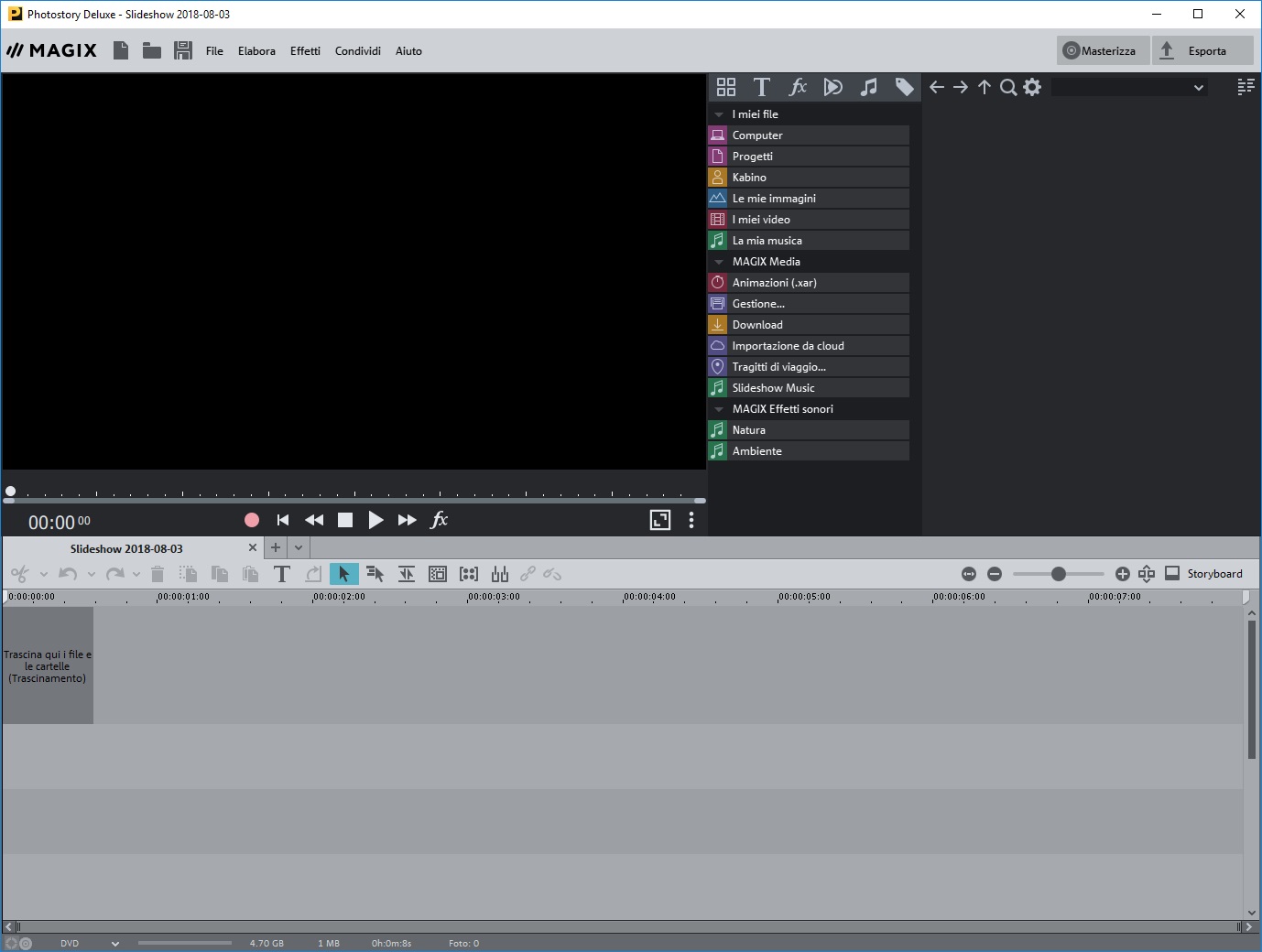Select 'Animazioni (.xar)' entry
Screen dimensions: 1262x952
[809, 283]
